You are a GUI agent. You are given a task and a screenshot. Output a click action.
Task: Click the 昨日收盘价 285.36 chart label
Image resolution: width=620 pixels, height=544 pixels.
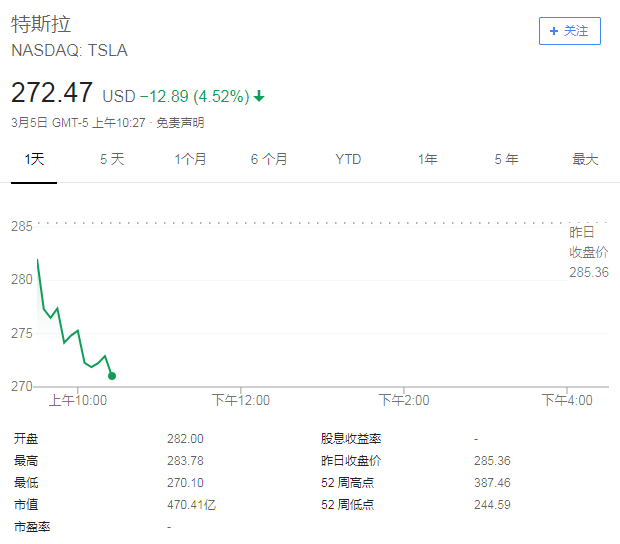(x=588, y=252)
